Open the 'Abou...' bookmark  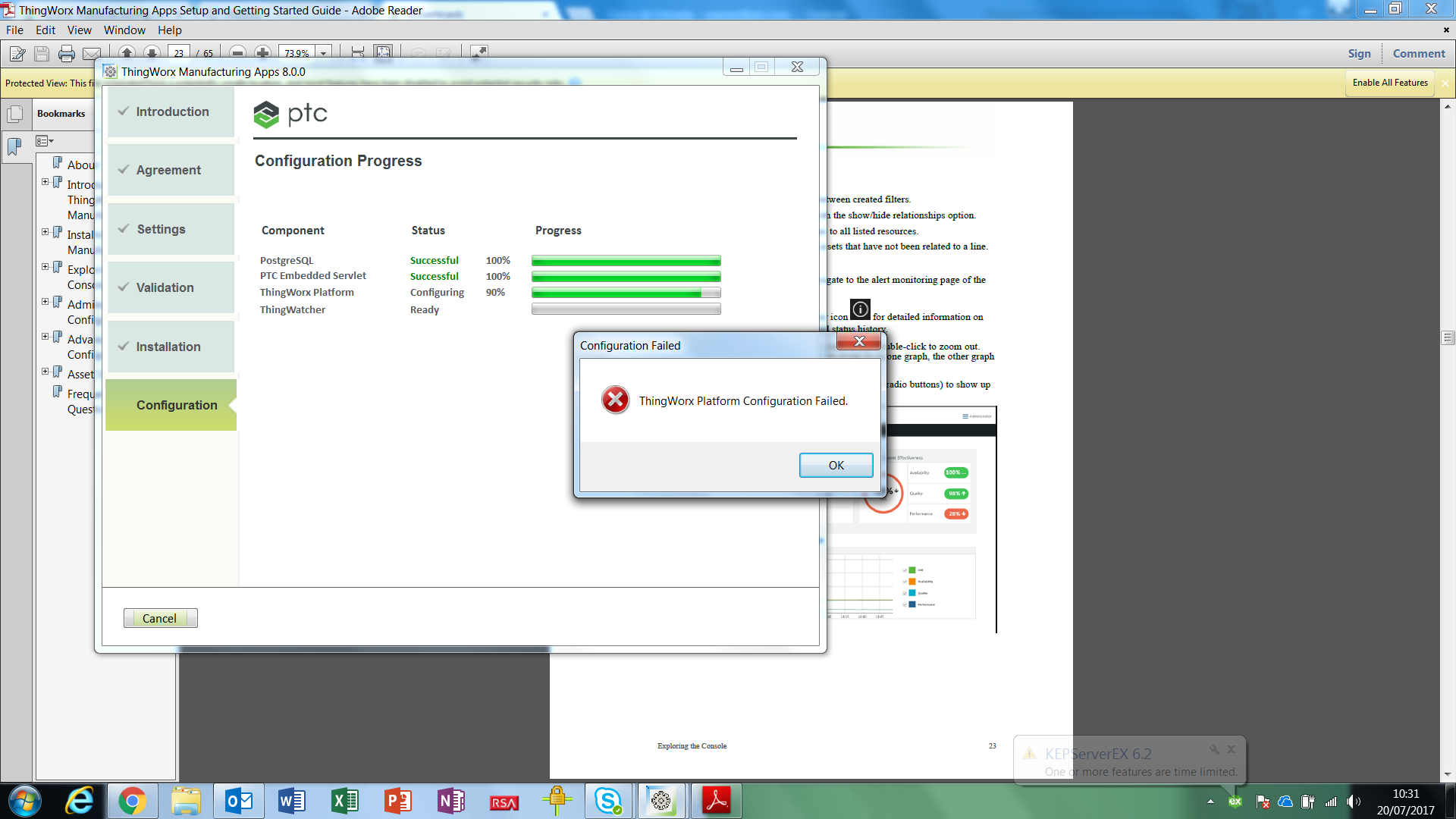(80, 165)
